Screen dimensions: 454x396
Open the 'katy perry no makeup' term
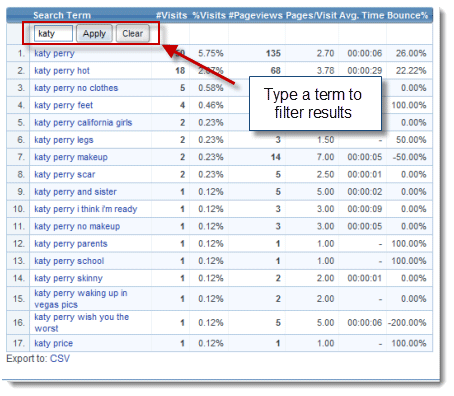coord(77,226)
